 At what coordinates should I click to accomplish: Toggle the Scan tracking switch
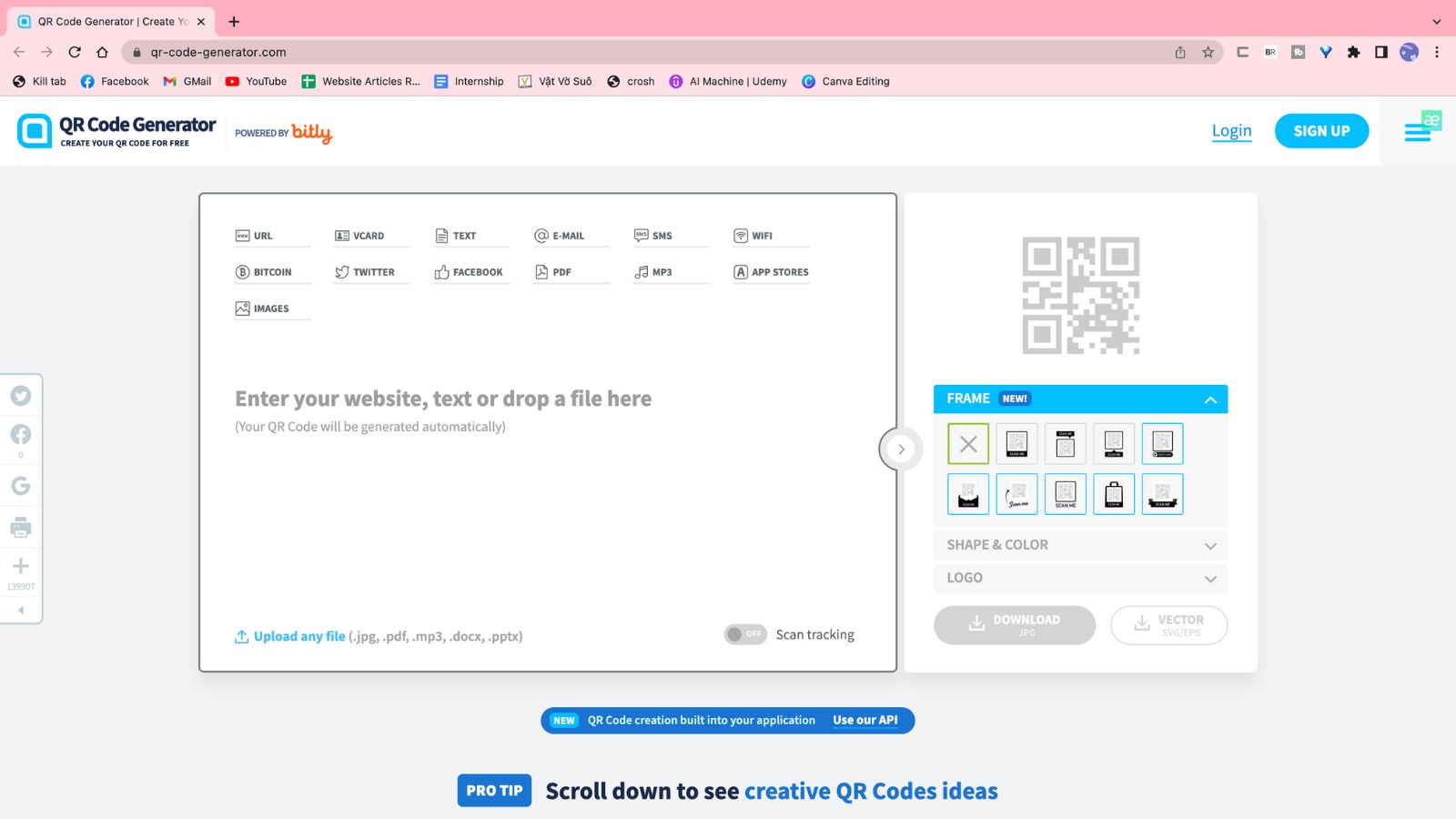pyautogui.click(x=745, y=634)
